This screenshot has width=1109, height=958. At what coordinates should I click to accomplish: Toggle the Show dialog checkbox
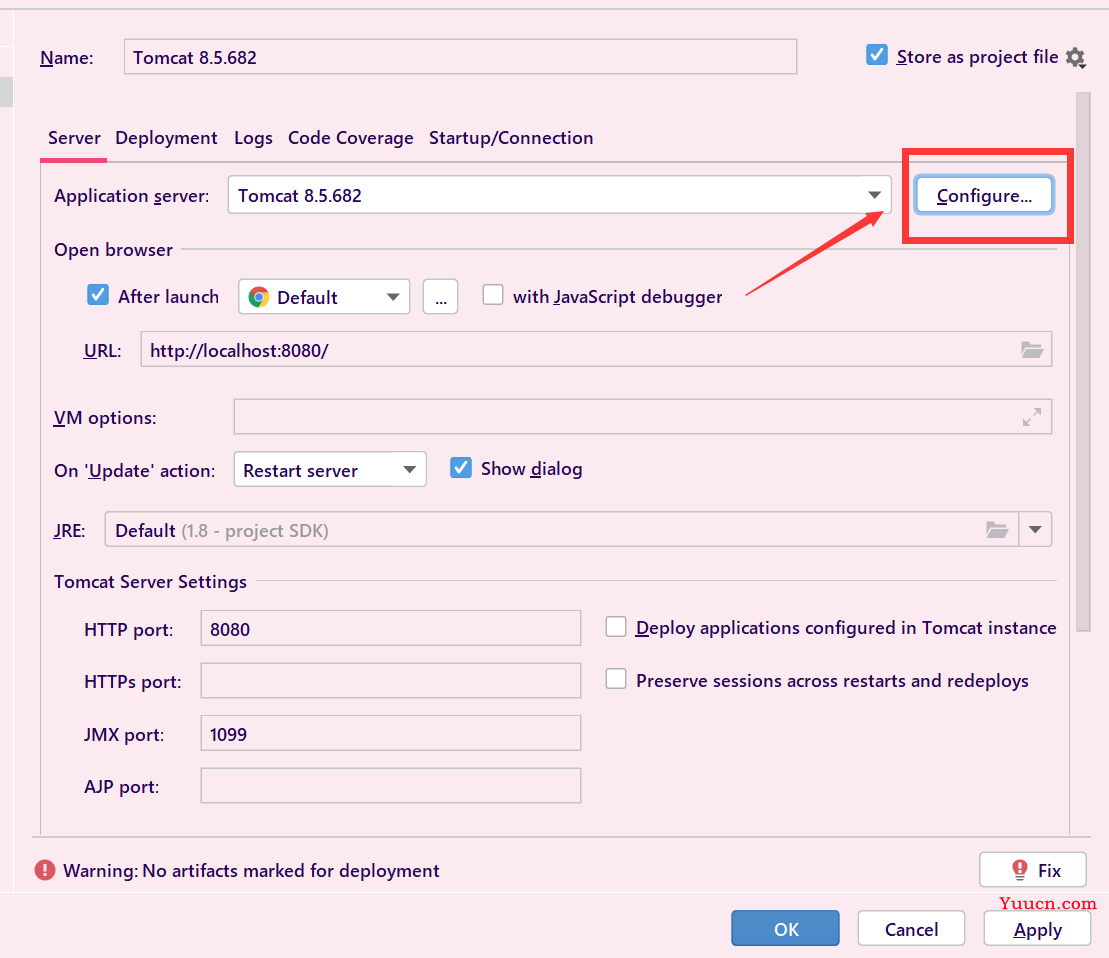pos(460,467)
